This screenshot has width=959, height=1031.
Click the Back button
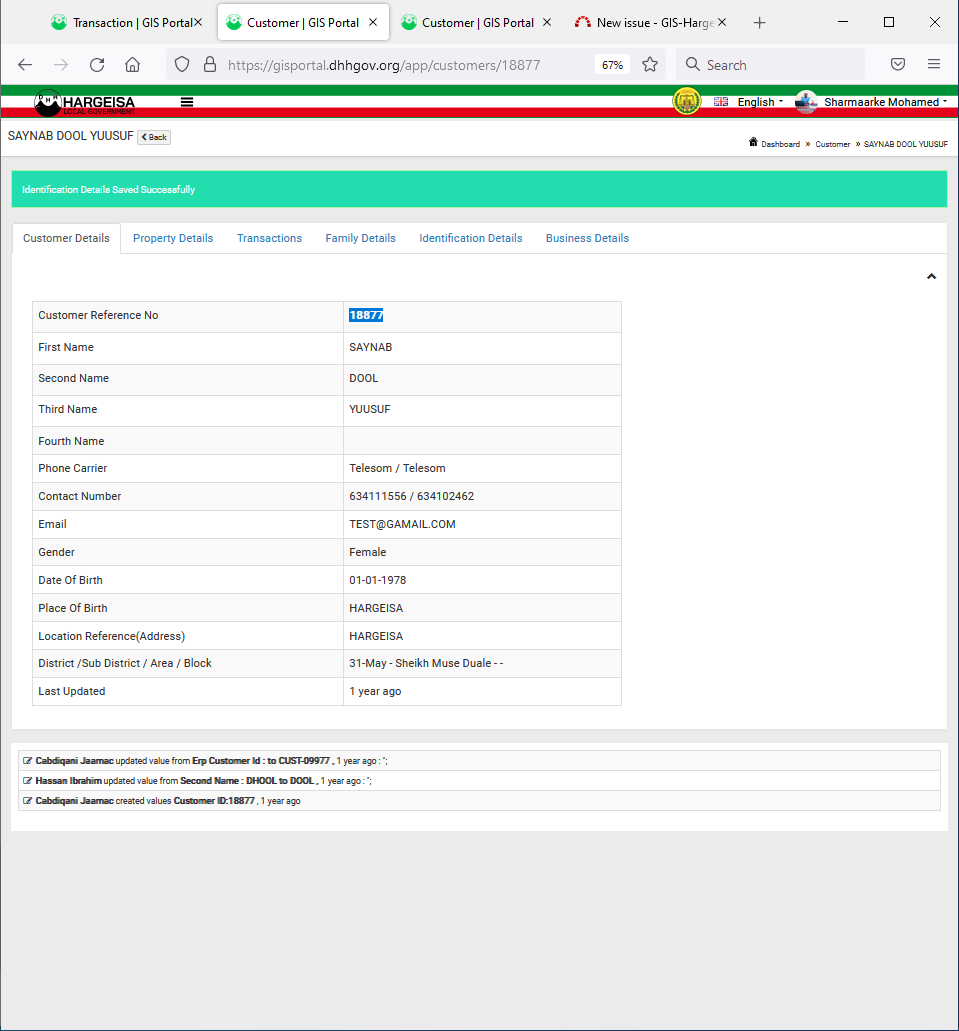154,137
